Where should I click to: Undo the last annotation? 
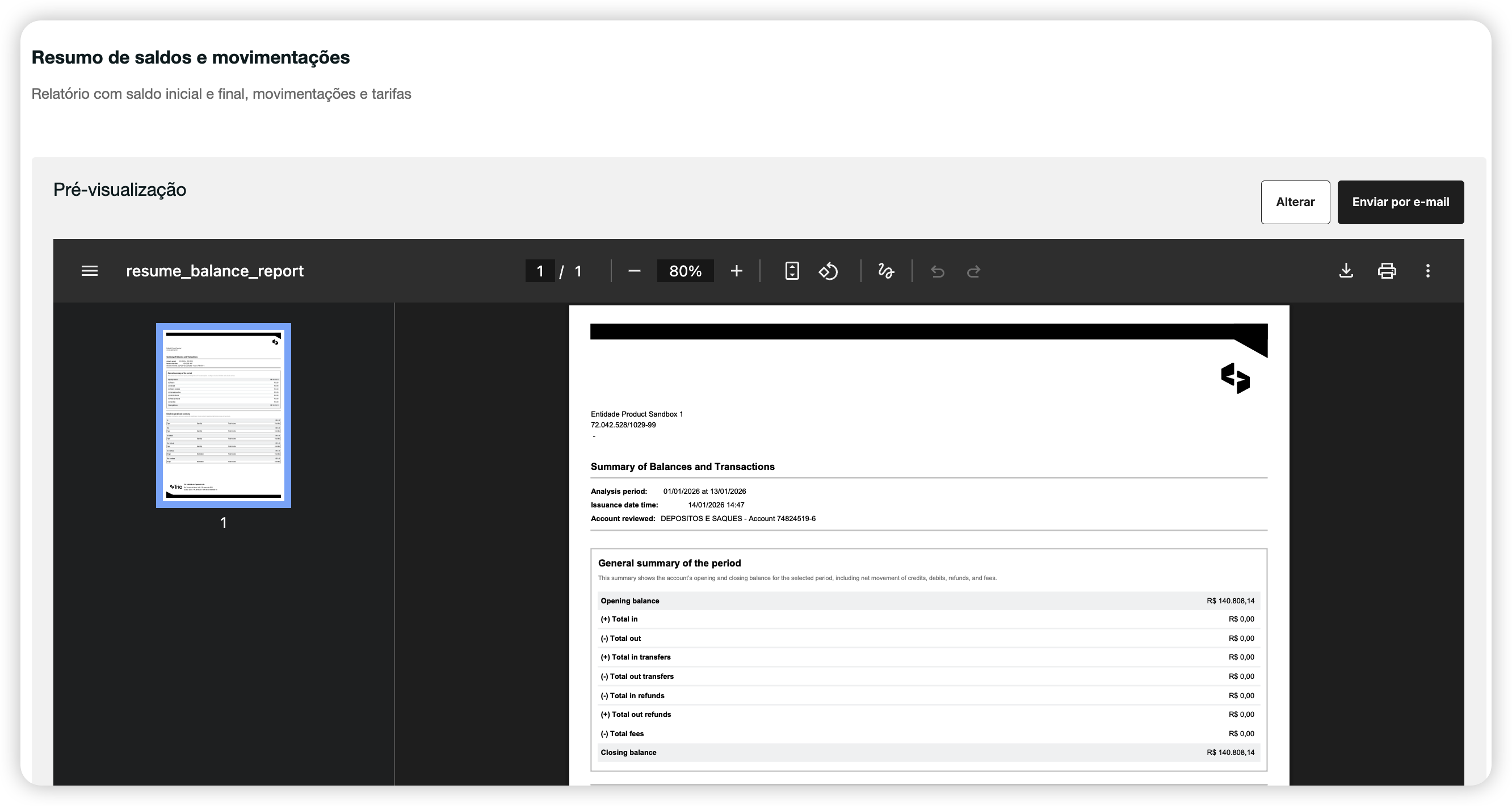pyautogui.click(x=938, y=271)
